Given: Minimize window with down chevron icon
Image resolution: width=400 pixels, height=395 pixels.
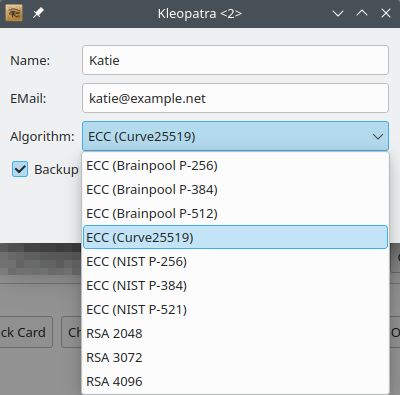Looking at the screenshot, I should [x=338, y=13].
